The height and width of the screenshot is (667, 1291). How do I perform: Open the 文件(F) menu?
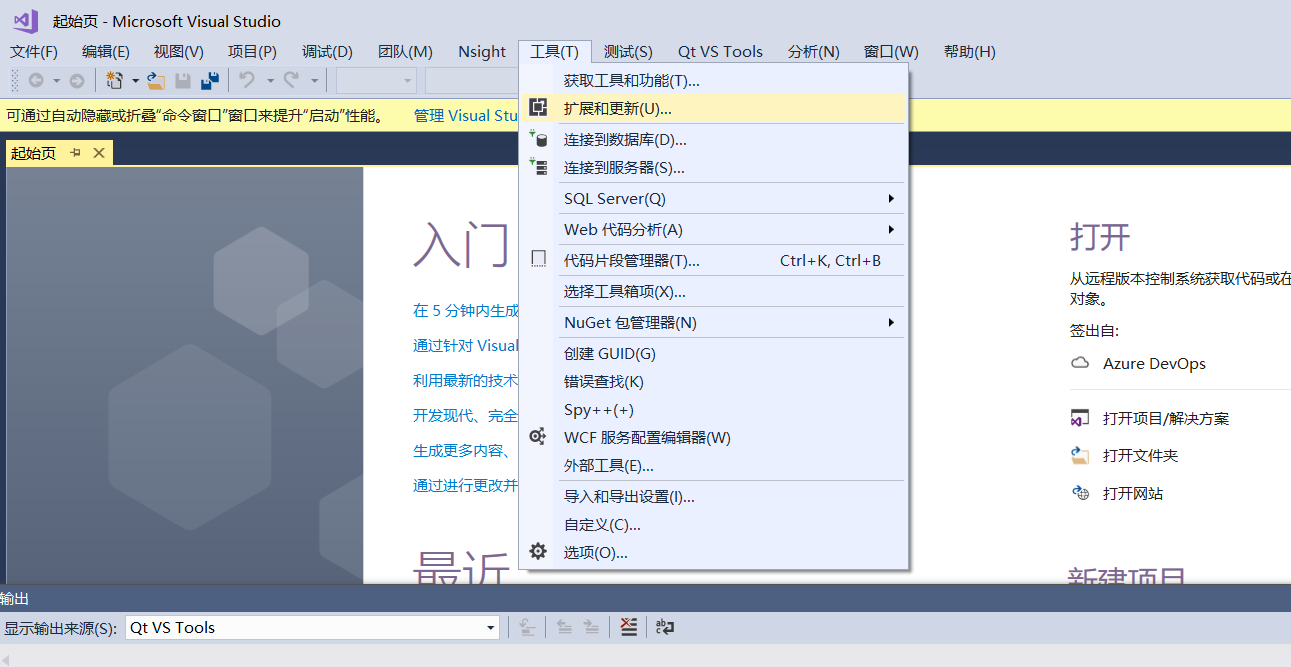tap(34, 52)
